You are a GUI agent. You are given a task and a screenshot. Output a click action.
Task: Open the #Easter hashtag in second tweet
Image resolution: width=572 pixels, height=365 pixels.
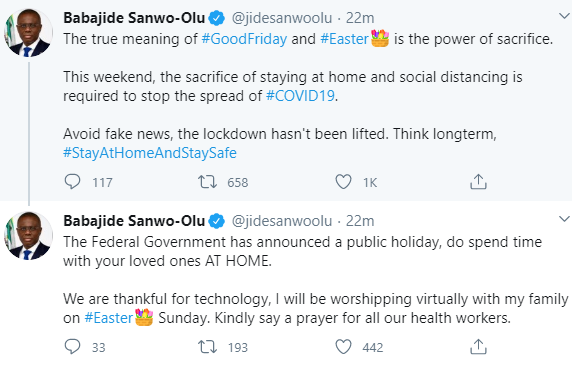[x=108, y=318]
